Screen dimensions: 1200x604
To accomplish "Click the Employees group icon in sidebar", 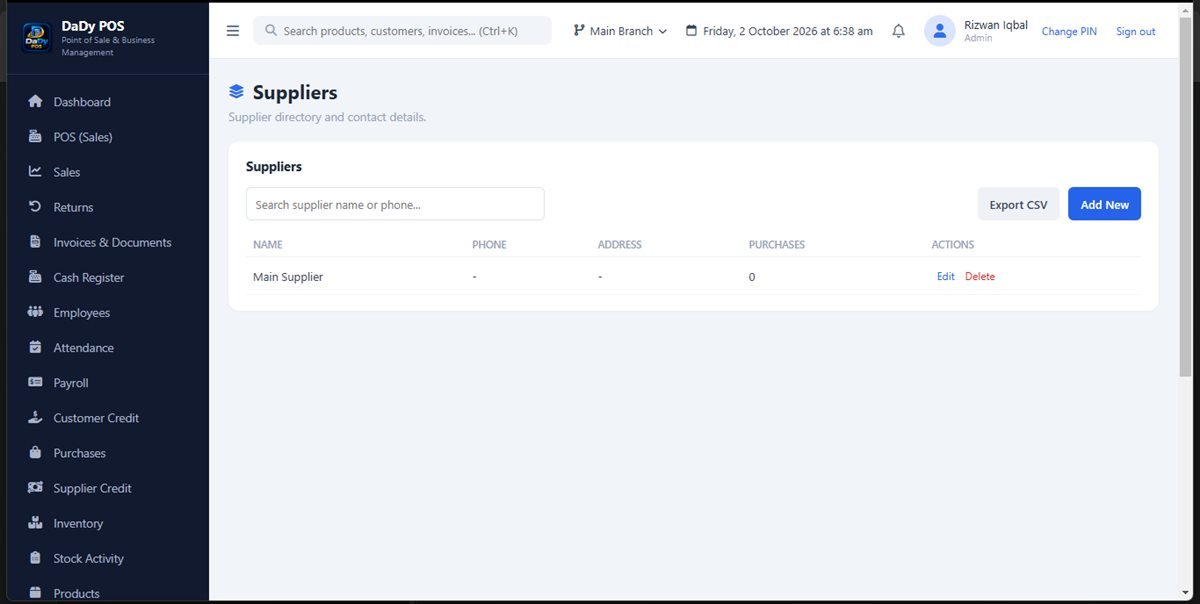I will click(35, 313).
